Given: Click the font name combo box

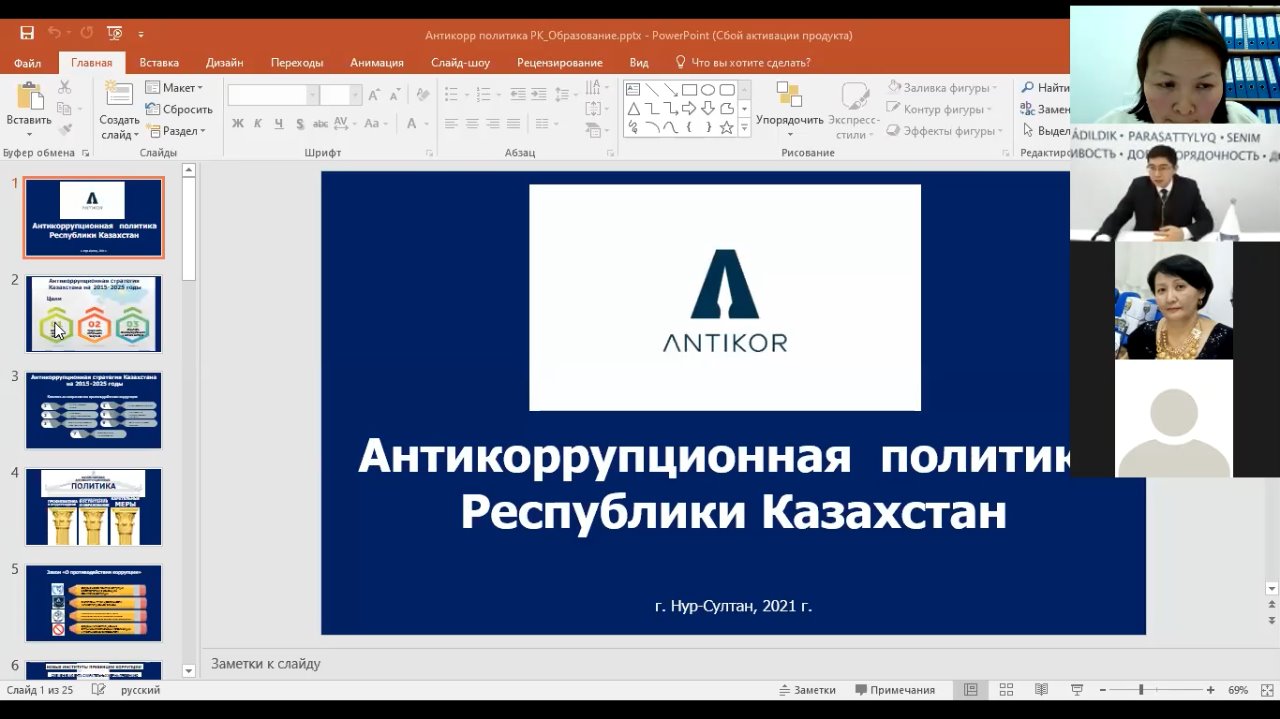Looking at the screenshot, I should [x=272, y=95].
